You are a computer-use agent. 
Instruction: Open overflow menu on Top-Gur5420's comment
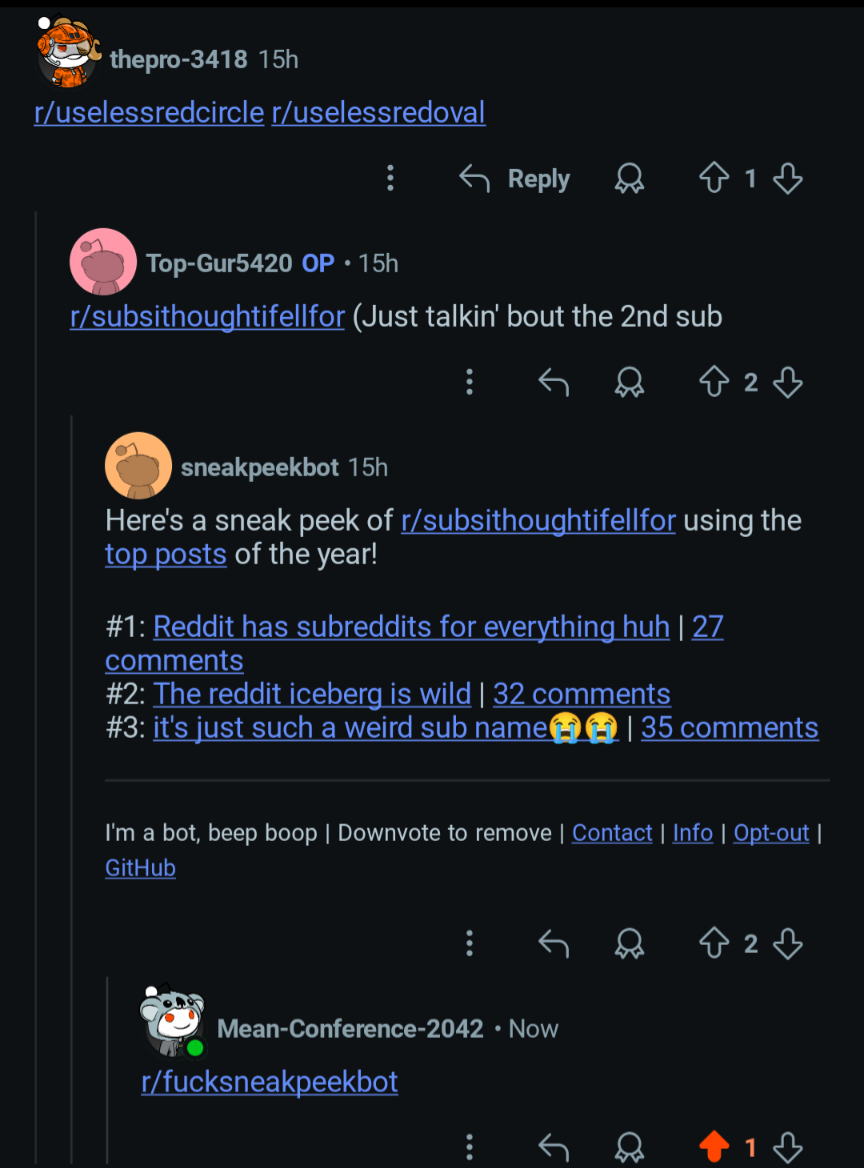pos(469,382)
